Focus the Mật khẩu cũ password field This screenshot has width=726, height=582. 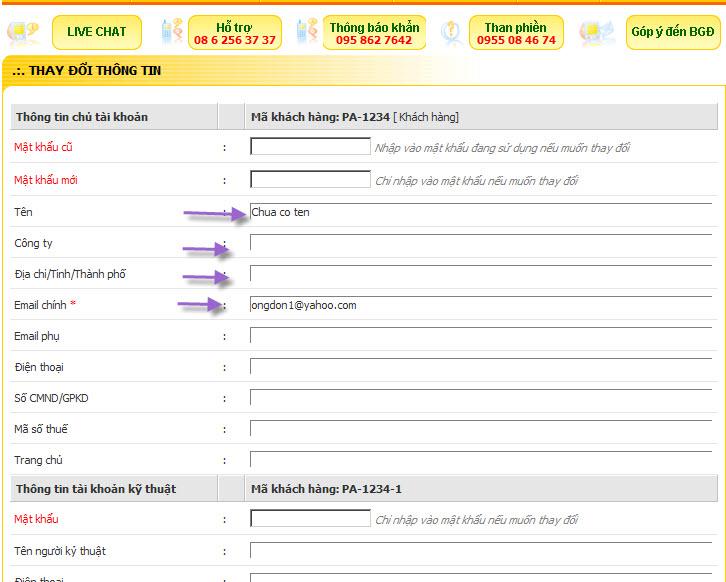[x=310, y=147]
